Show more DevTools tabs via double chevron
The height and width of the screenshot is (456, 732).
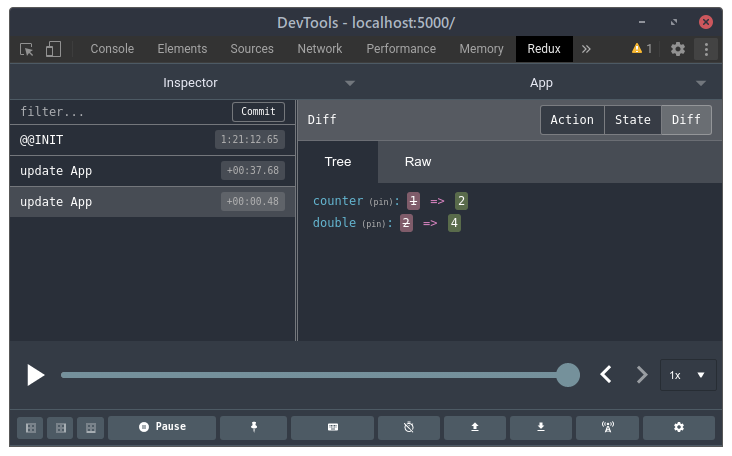586,49
